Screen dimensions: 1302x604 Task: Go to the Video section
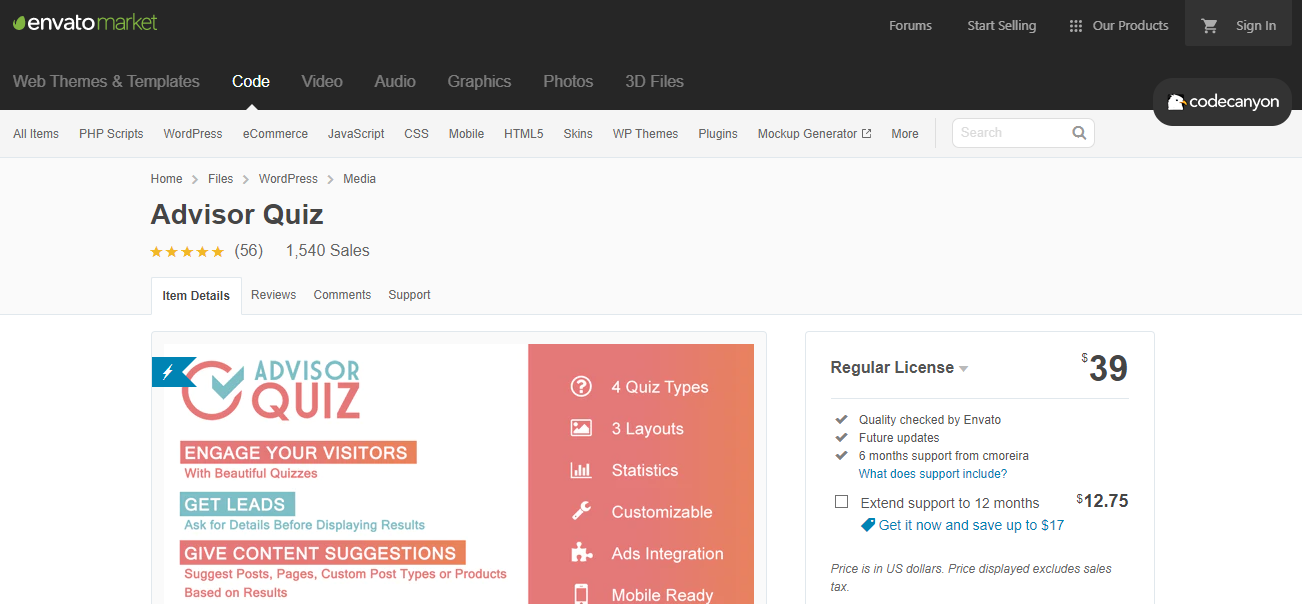pyautogui.click(x=322, y=82)
